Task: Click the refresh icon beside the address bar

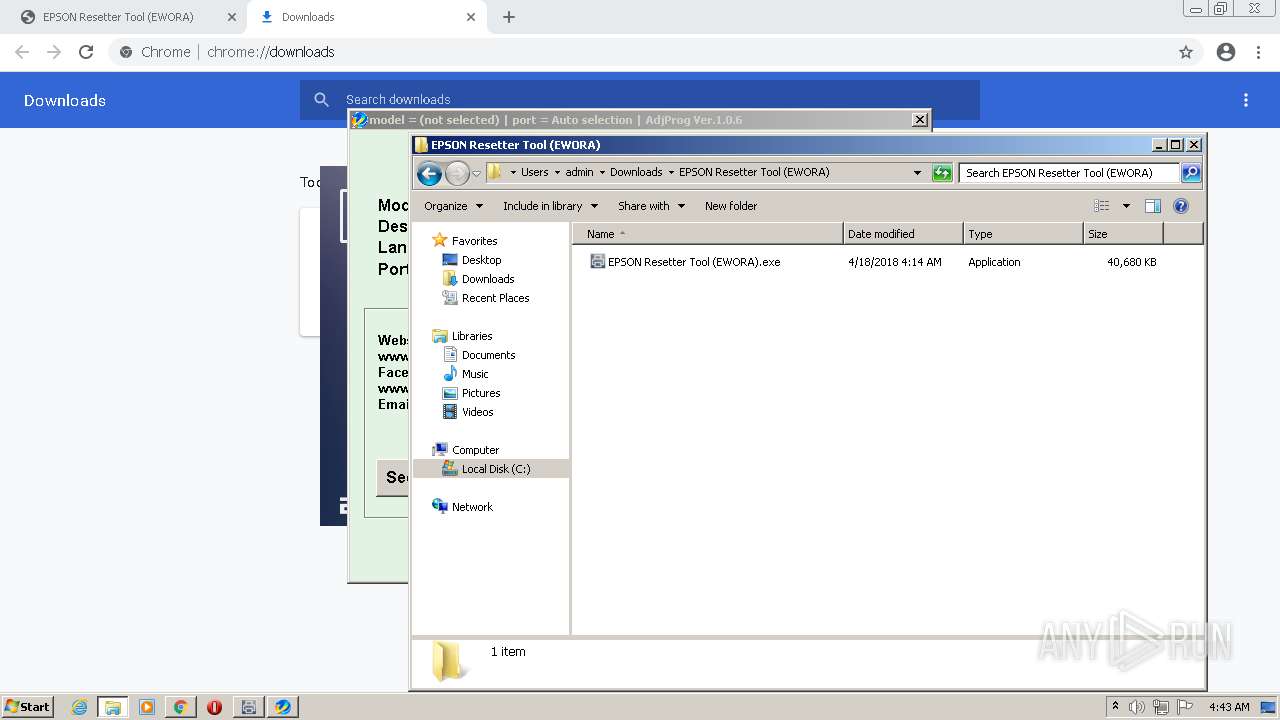Action: coord(942,173)
